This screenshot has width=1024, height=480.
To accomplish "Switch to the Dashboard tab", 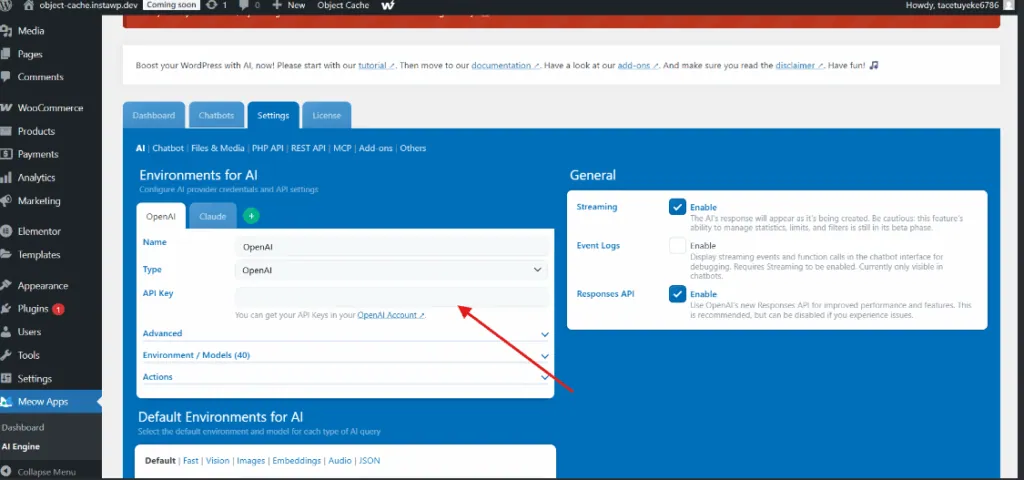I will click(154, 116).
